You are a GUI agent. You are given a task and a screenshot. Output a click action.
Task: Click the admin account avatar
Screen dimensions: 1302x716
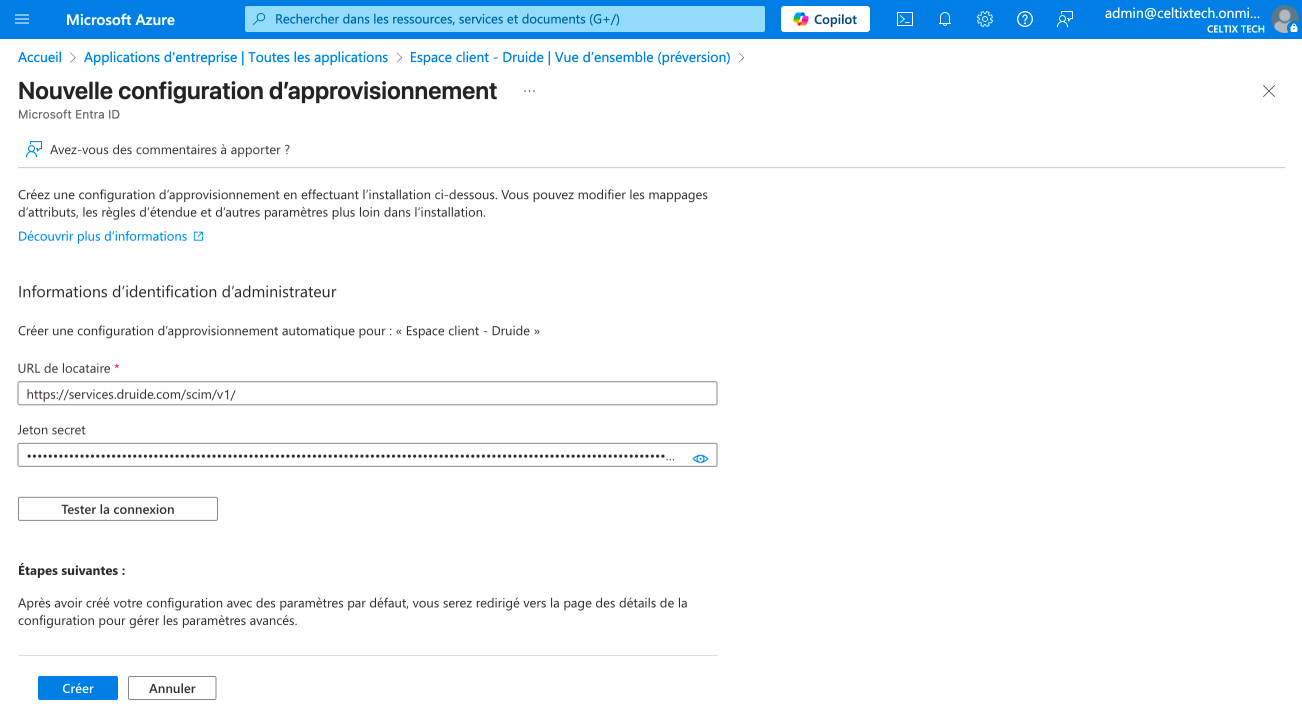coord(1283,19)
